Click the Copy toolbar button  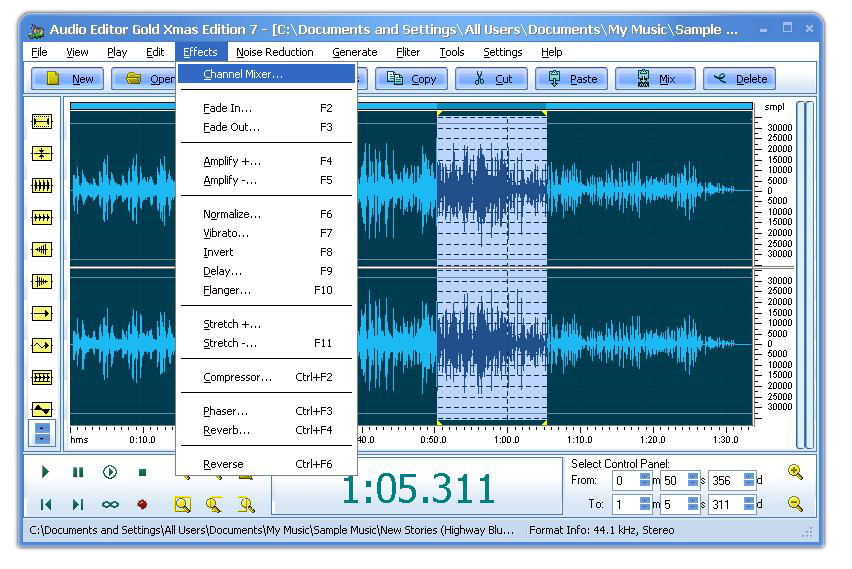411,79
